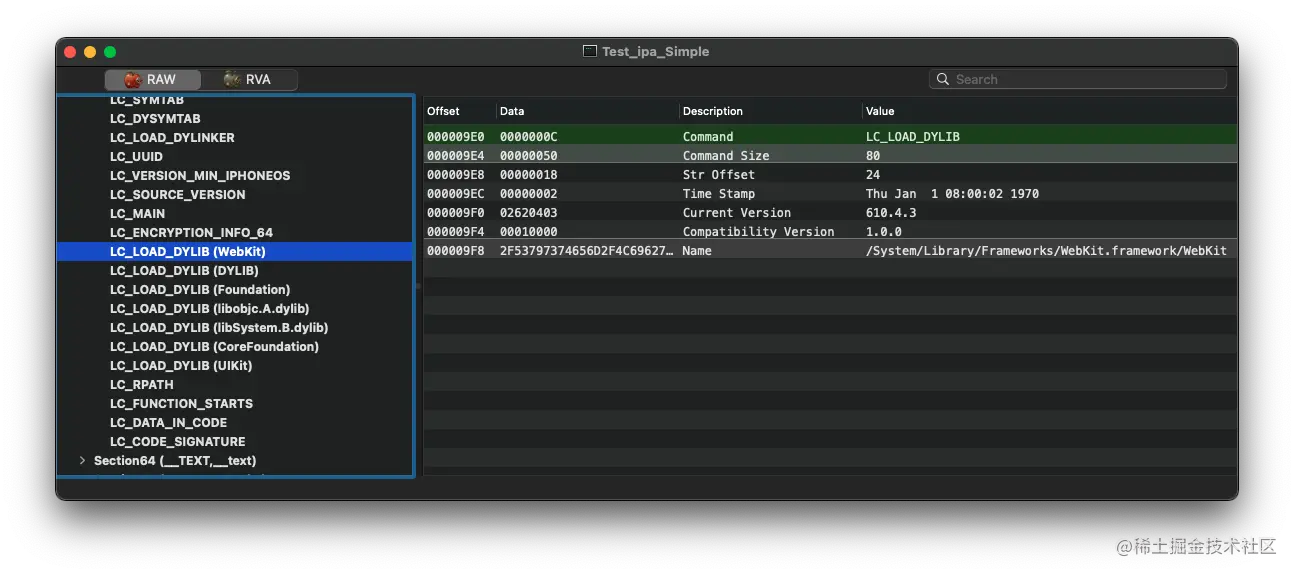1294x574 pixels.
Task: Switch to RAW address mode
Action: [x=152, y=79]
